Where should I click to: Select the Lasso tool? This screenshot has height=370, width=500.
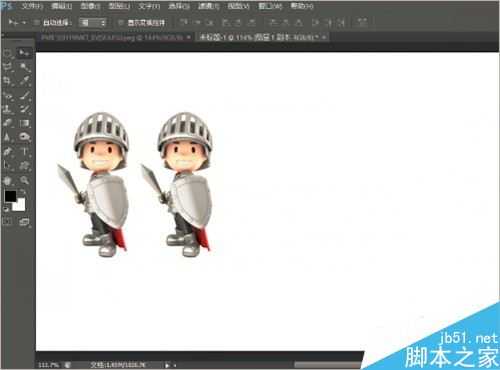(x=7, y=67)
